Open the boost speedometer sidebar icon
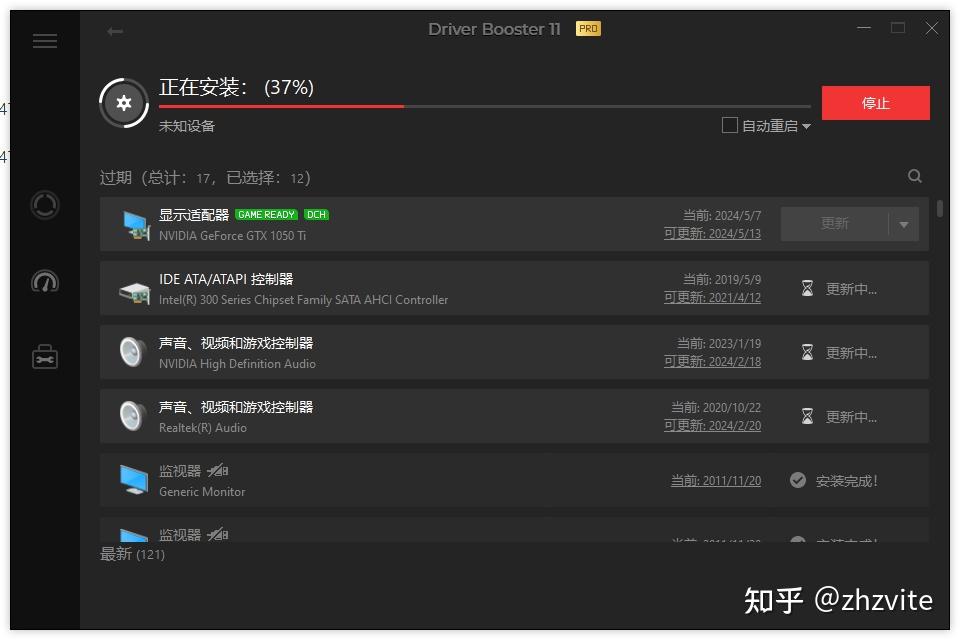The width and height of the screenshot is (960, 640). [45, 281]
